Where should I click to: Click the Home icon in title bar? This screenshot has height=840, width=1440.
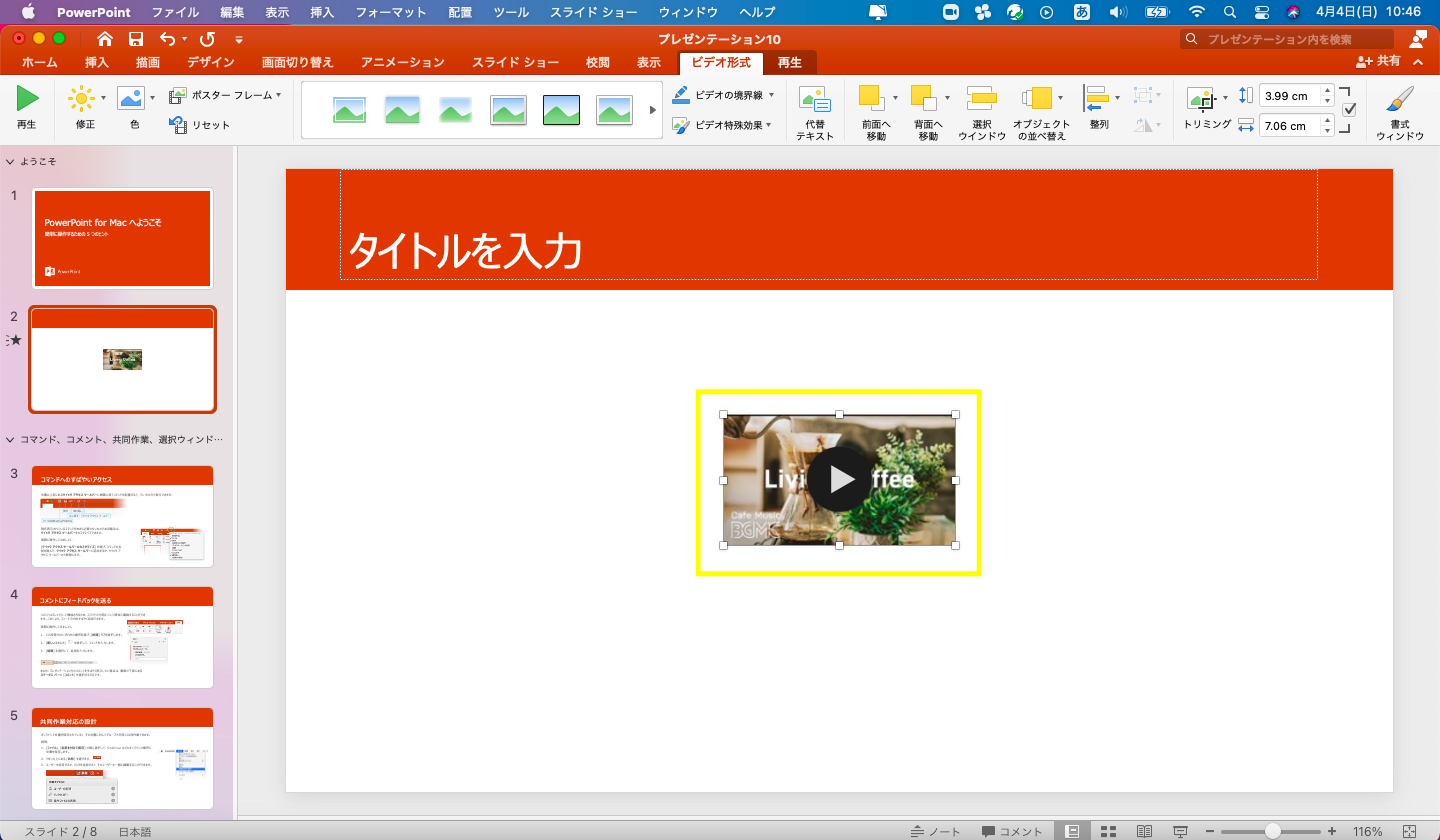click(105, 39)
